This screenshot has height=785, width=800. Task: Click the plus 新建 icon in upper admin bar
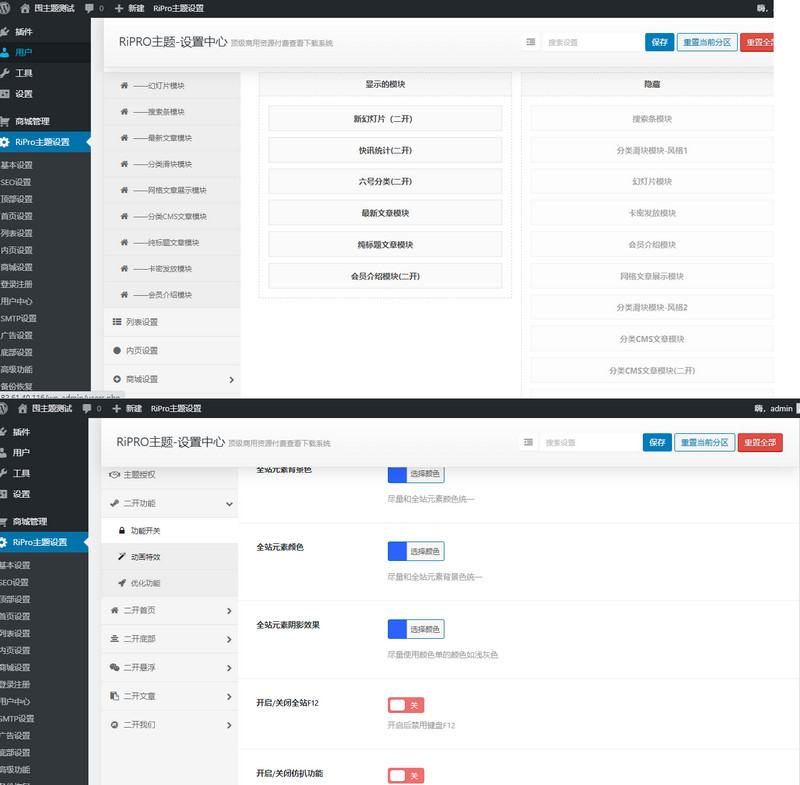click(x=119, y=8)
